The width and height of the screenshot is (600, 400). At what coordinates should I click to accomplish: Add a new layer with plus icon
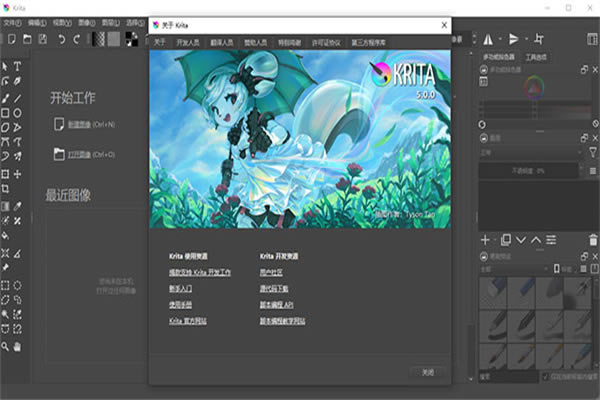coord(485,240)
